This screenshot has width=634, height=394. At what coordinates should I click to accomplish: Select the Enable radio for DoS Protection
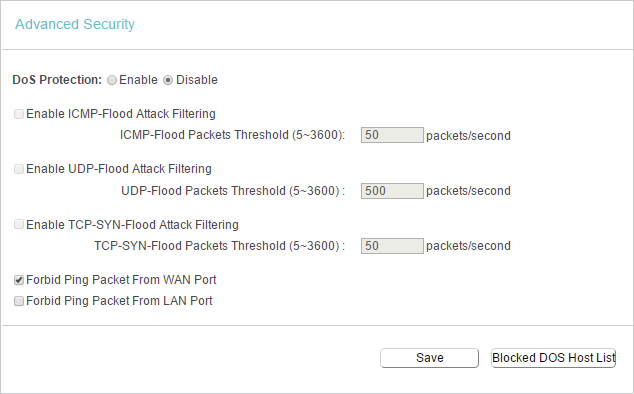pos(112,80)
